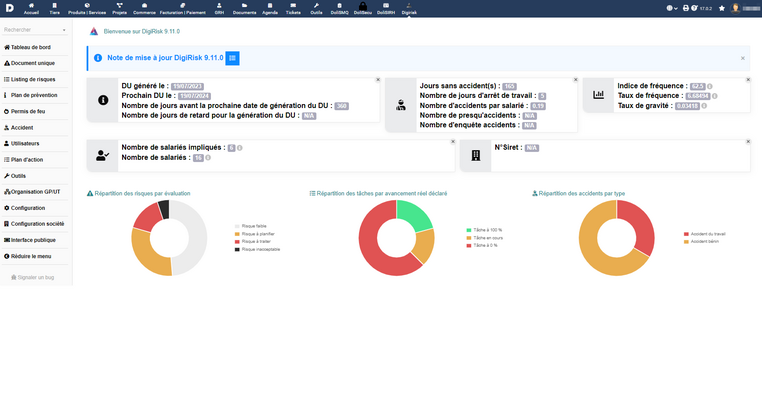This screenshot has width=762, height=400.
Task: Toggle Accident du travail legend entry
Action: pos(704,234)
